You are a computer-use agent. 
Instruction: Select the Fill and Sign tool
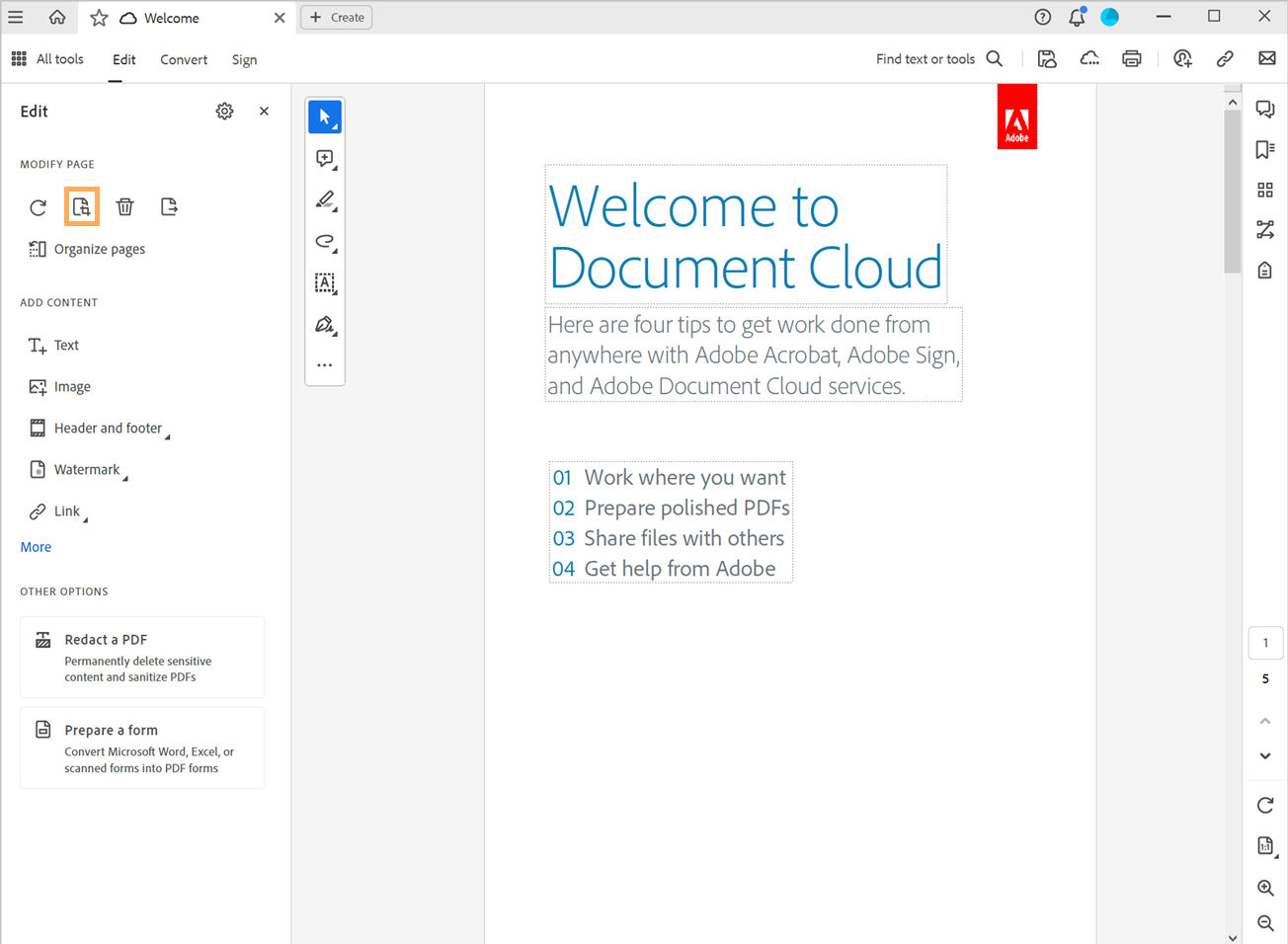(x=325, y=325)
